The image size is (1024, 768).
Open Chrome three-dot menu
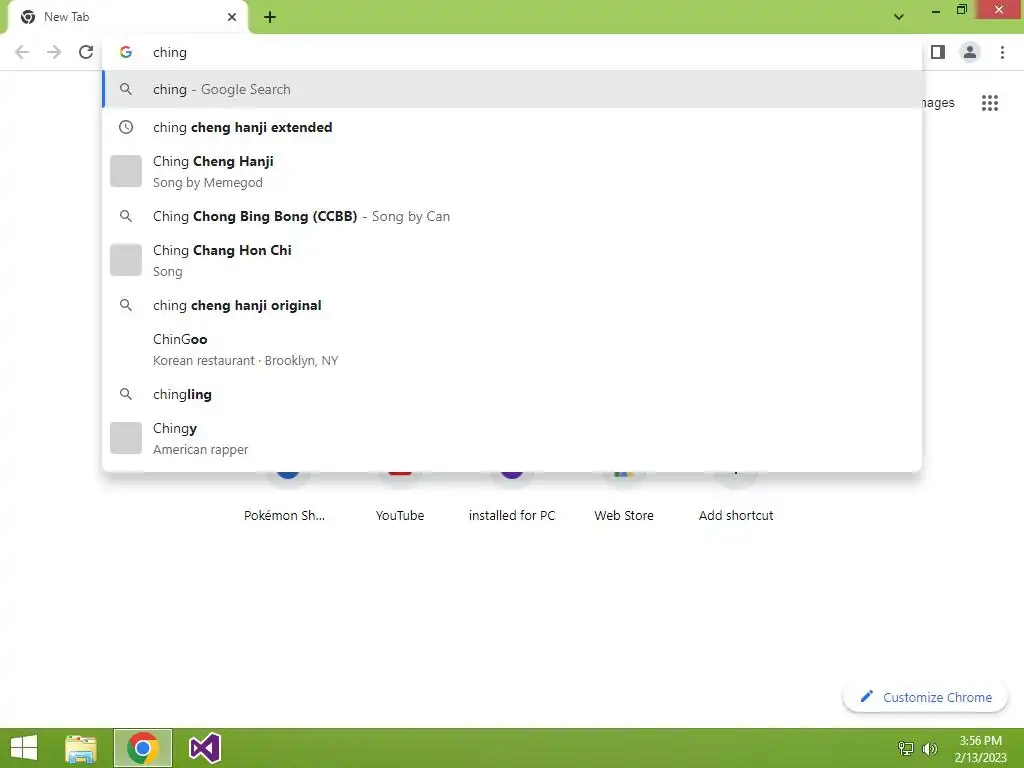(1002, 52)
